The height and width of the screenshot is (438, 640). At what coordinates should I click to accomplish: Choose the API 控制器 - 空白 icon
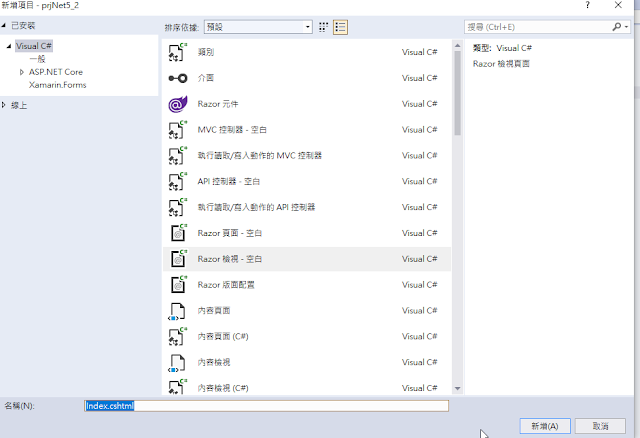point(178,181)
